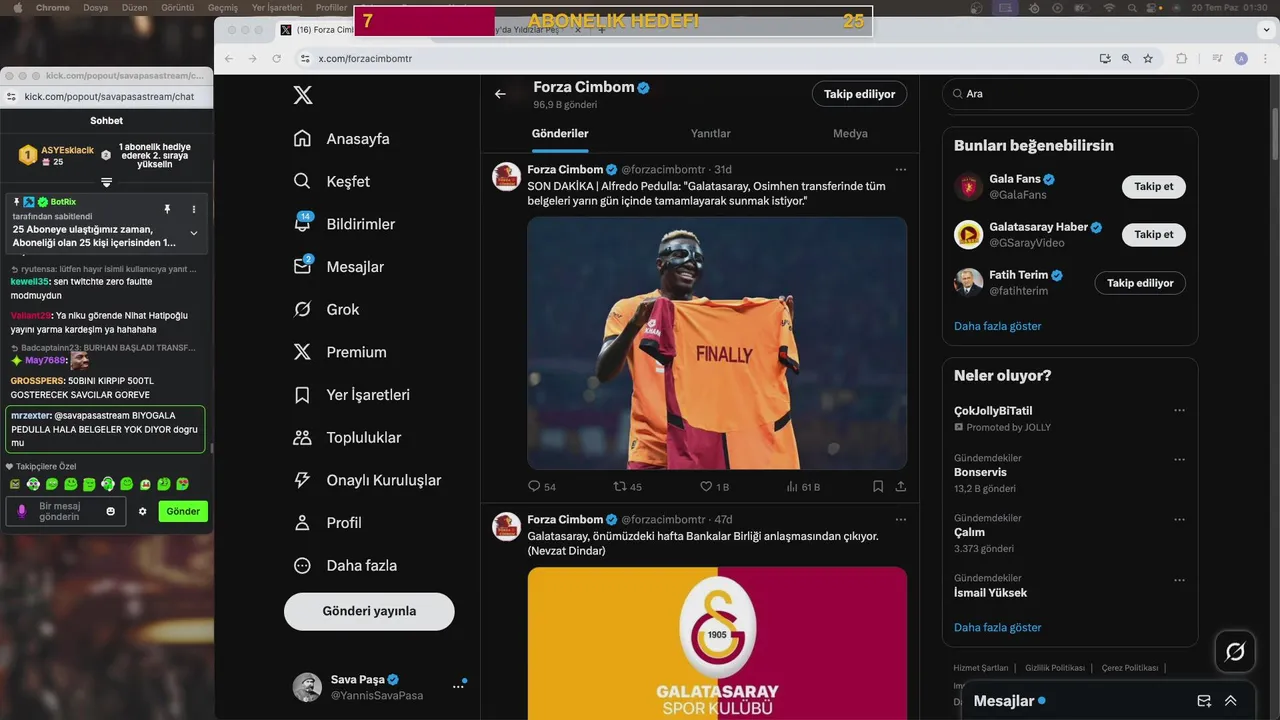The image size is (1280, 720).
Task: Open more options on Bankalar Birliği post
Action: 901,519
